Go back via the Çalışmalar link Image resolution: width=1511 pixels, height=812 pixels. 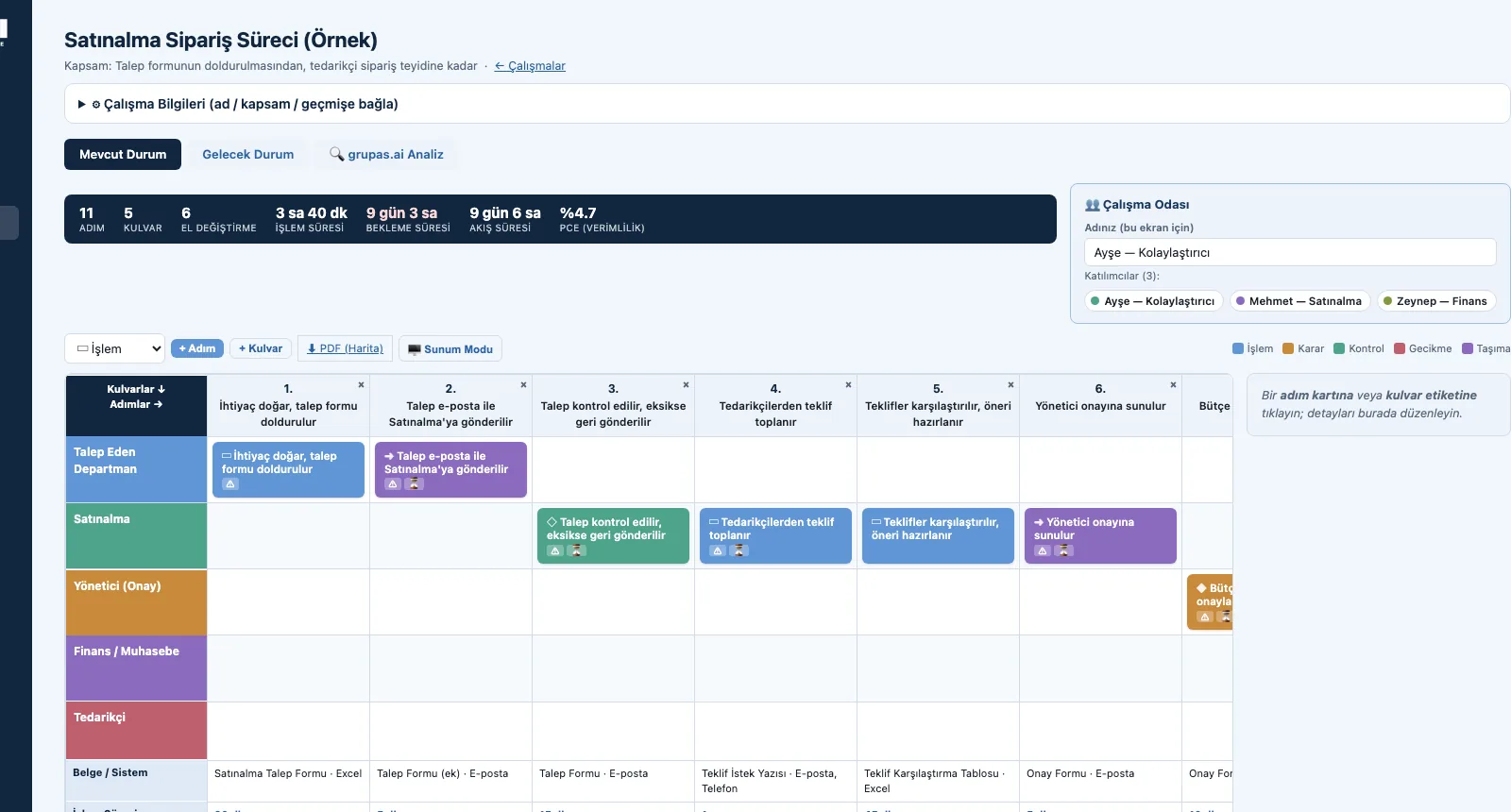coord(530,66)
